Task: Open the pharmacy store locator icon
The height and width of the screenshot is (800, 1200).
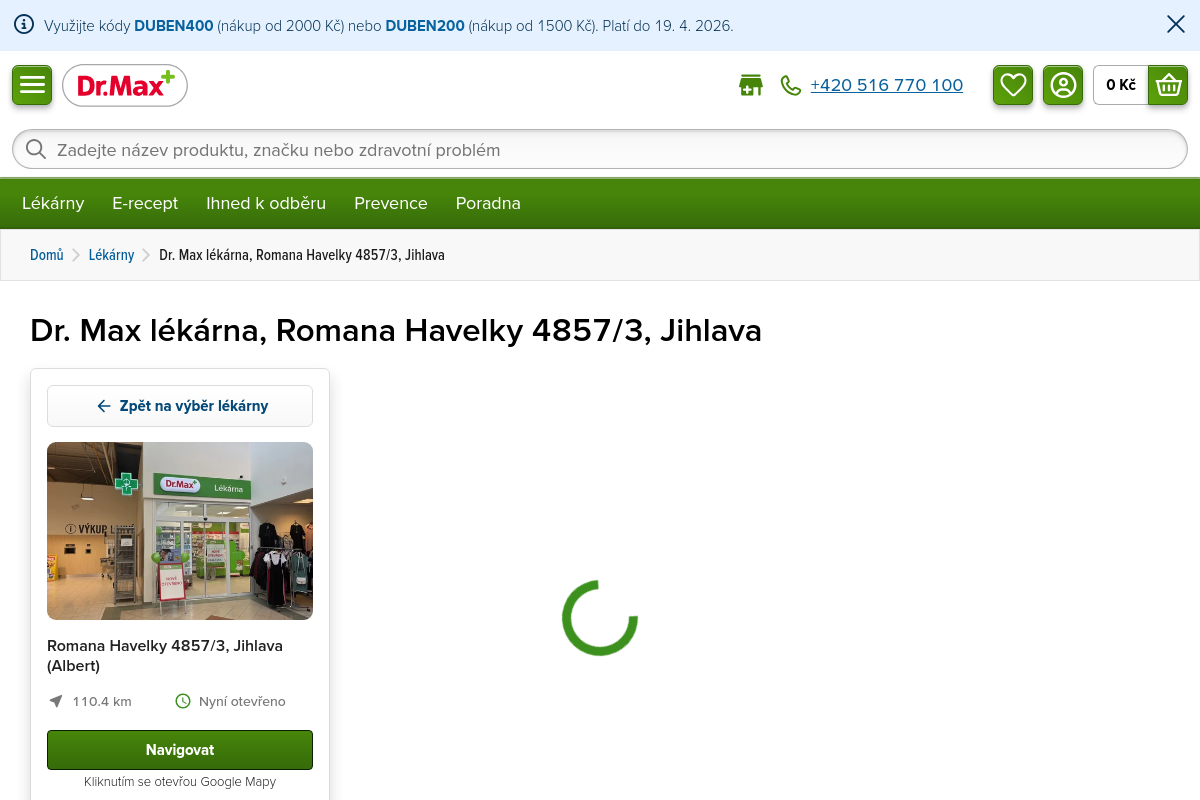Action: tap(750, 85)
